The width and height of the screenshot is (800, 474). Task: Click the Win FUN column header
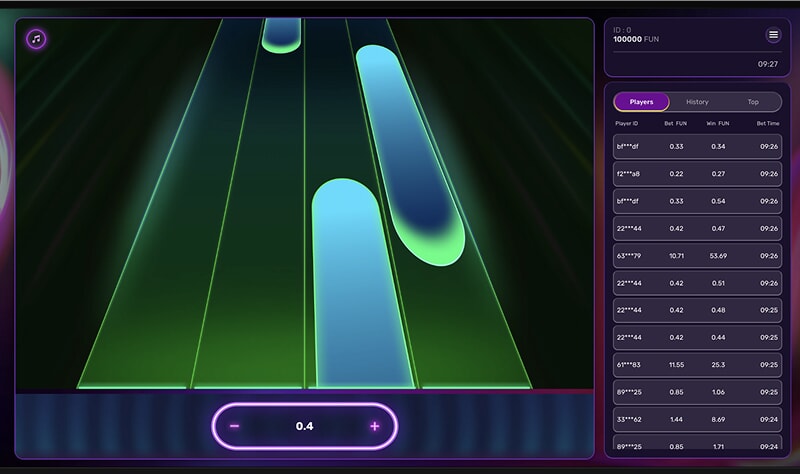(x=716, y=123)
